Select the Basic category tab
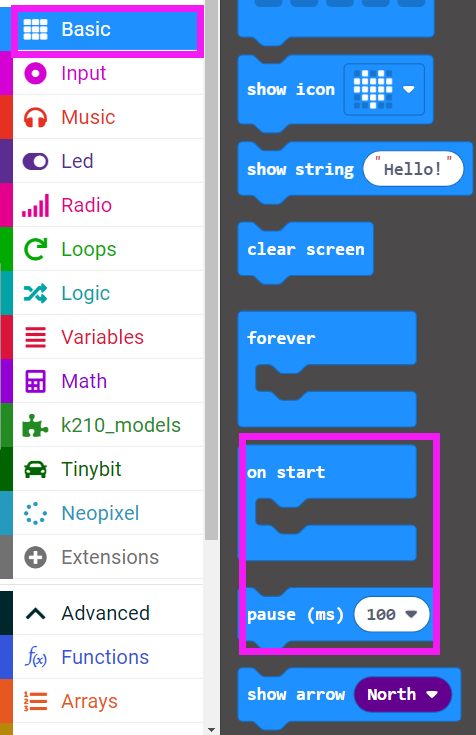Screen dimensions: 476x735 click(x=108, y=30)
